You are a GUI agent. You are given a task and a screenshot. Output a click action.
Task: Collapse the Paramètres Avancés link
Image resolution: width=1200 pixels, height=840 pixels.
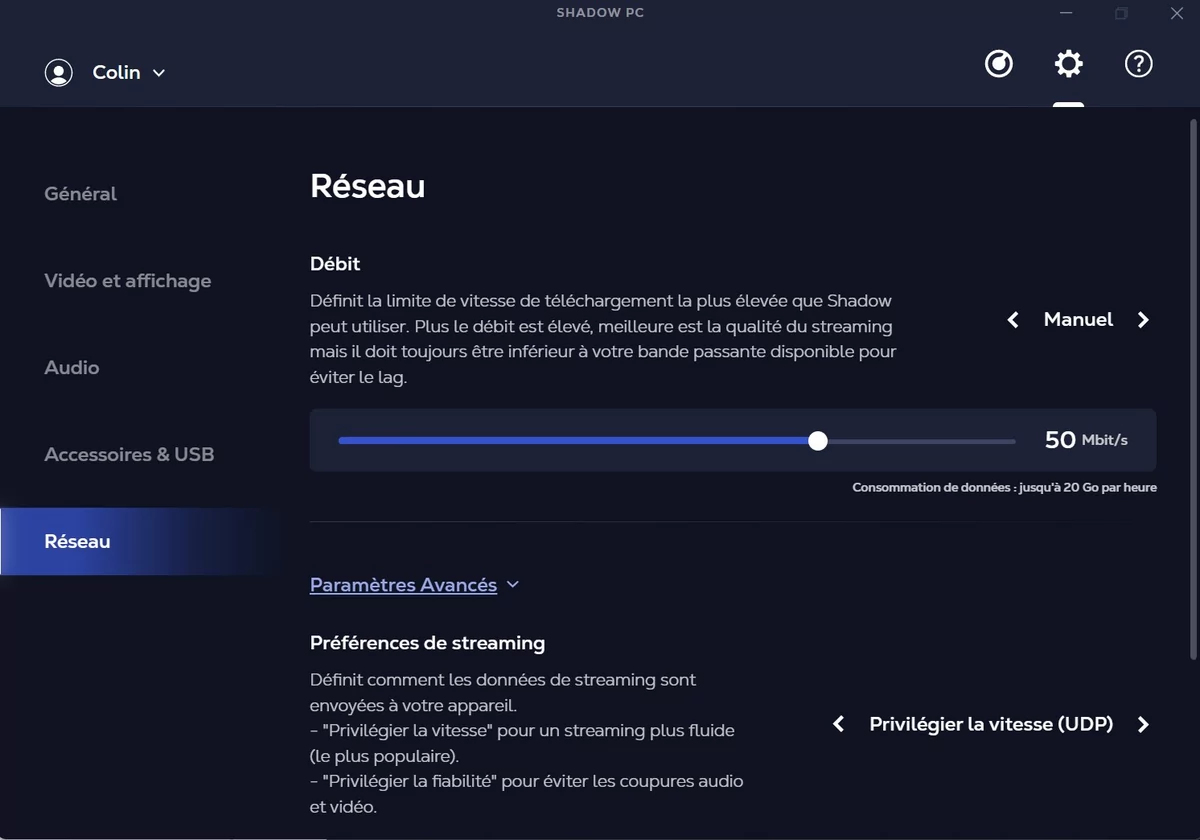403,585
